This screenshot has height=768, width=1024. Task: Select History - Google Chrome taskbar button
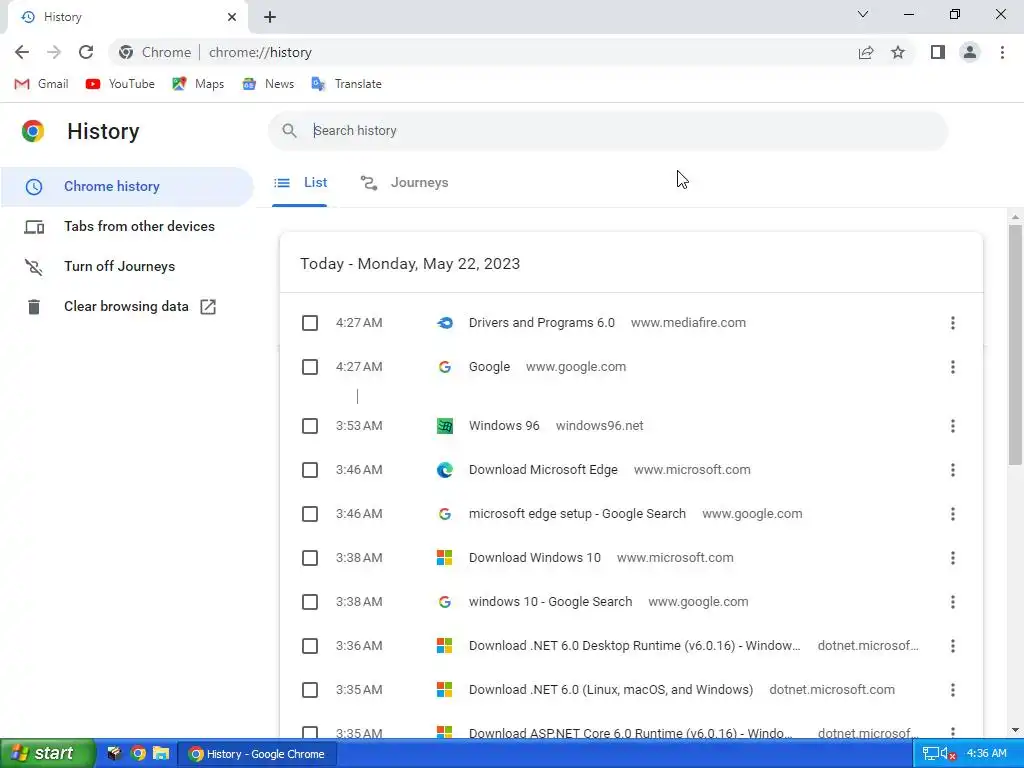coord(257,754)
